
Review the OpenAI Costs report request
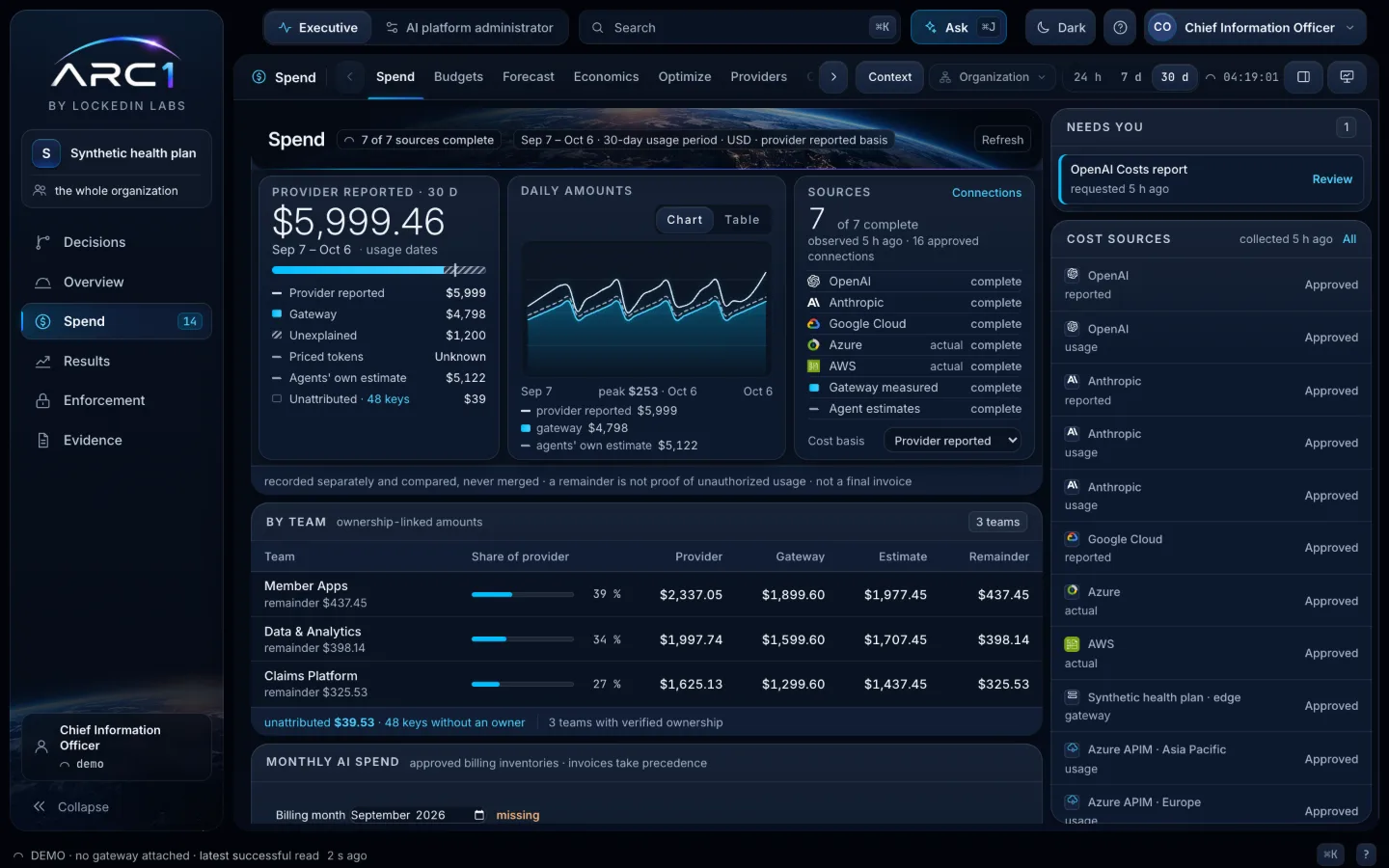(1332, 179)
